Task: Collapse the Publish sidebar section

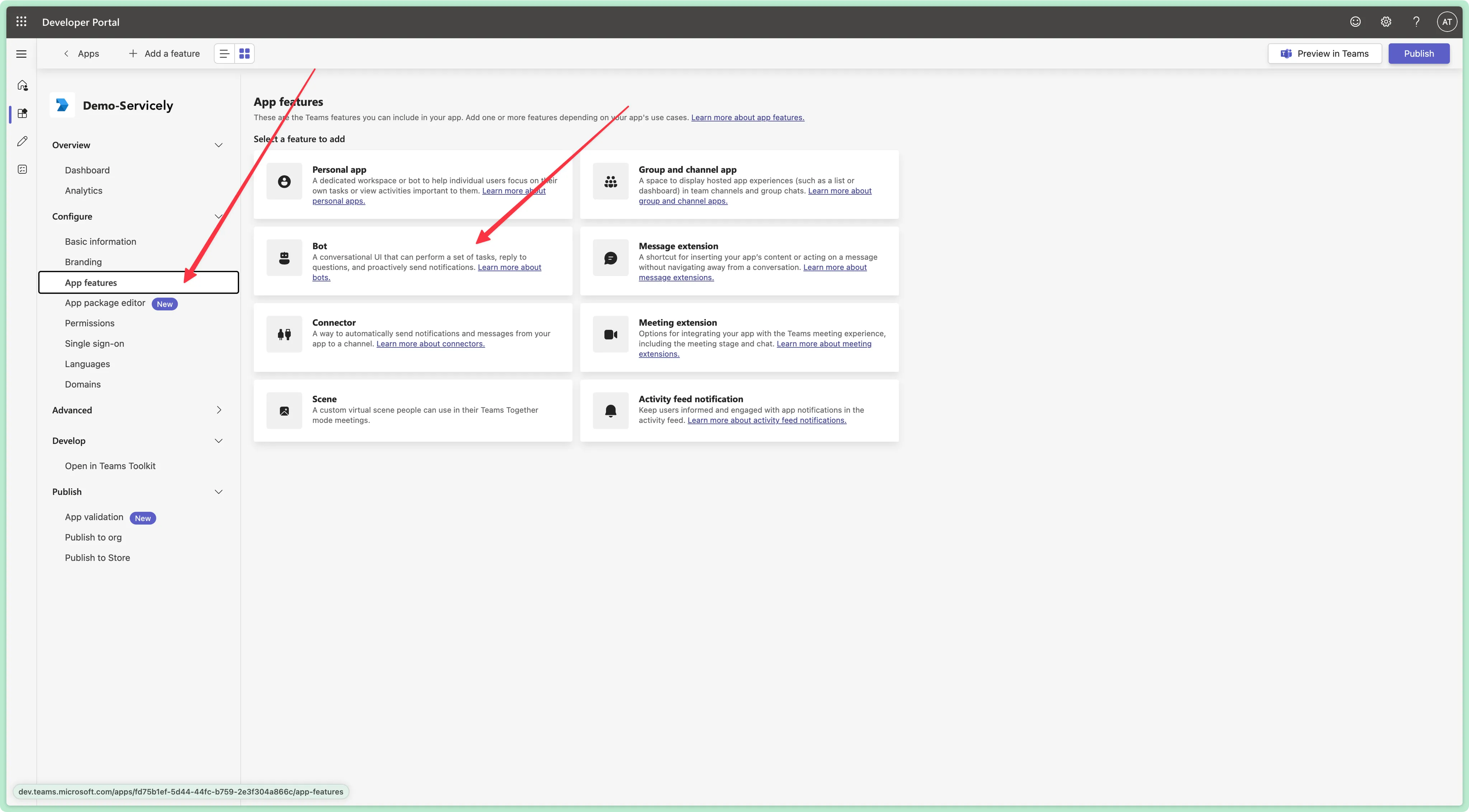Action: (218, 492)
